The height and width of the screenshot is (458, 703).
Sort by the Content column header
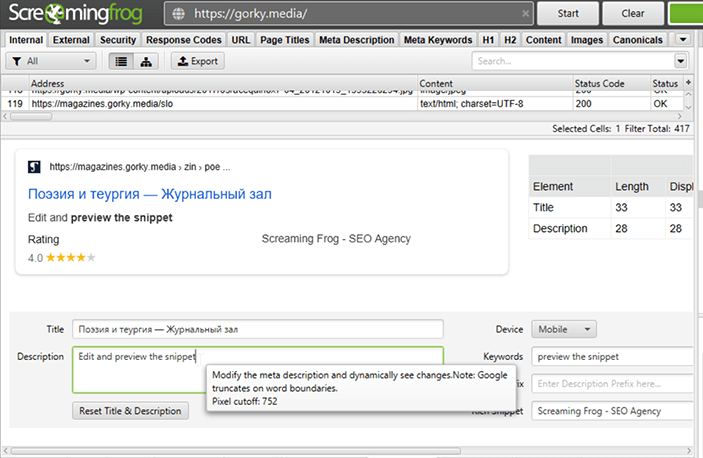coord(495,83)
